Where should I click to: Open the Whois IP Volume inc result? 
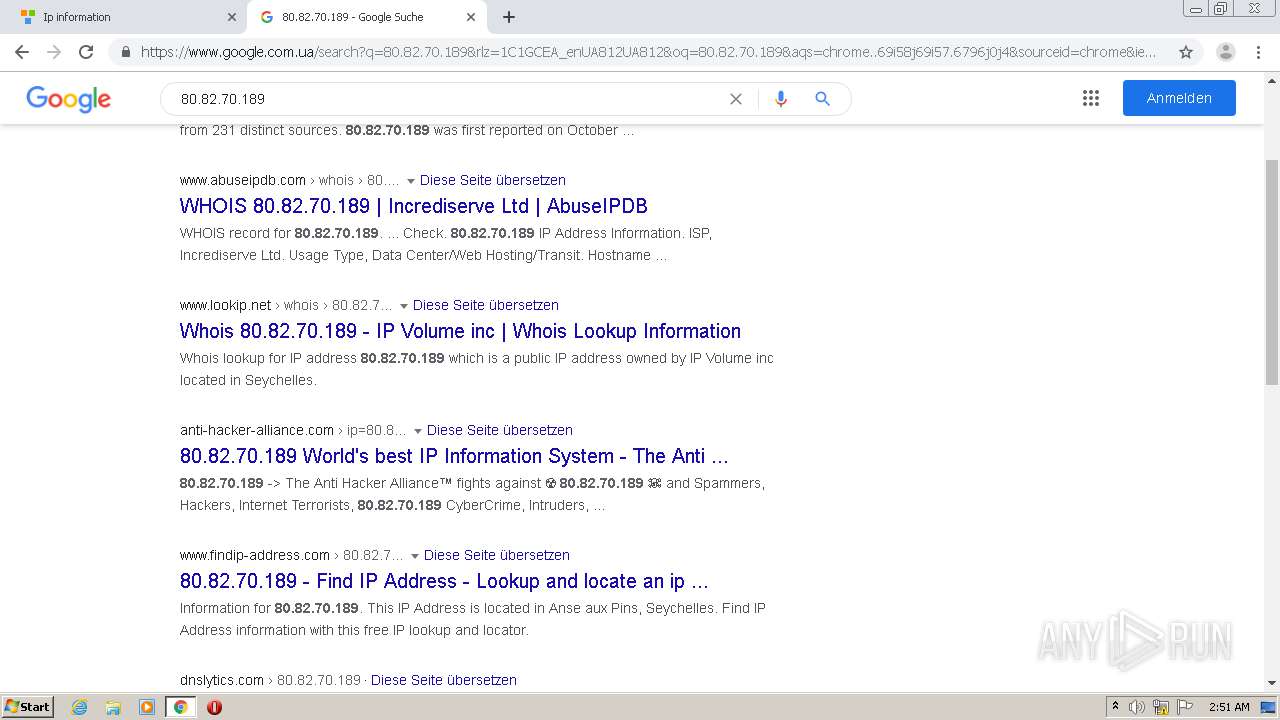coord(460,331)
